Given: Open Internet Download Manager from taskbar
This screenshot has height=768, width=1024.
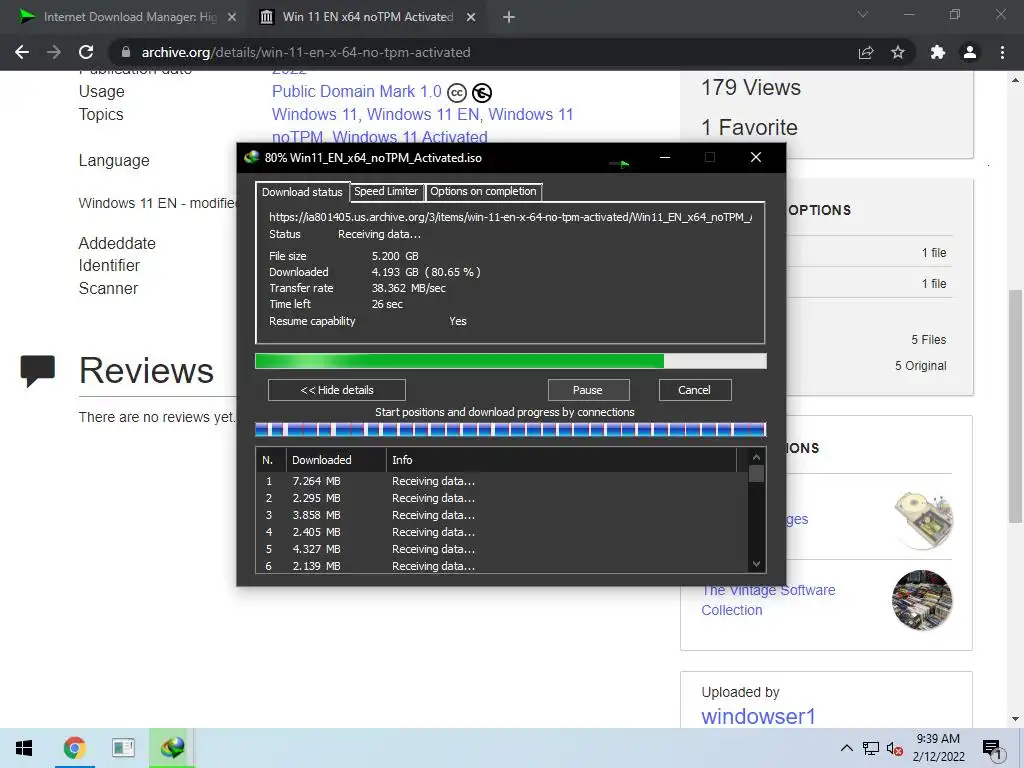Looking at the screenshot, I should click(x=172, y=748).
